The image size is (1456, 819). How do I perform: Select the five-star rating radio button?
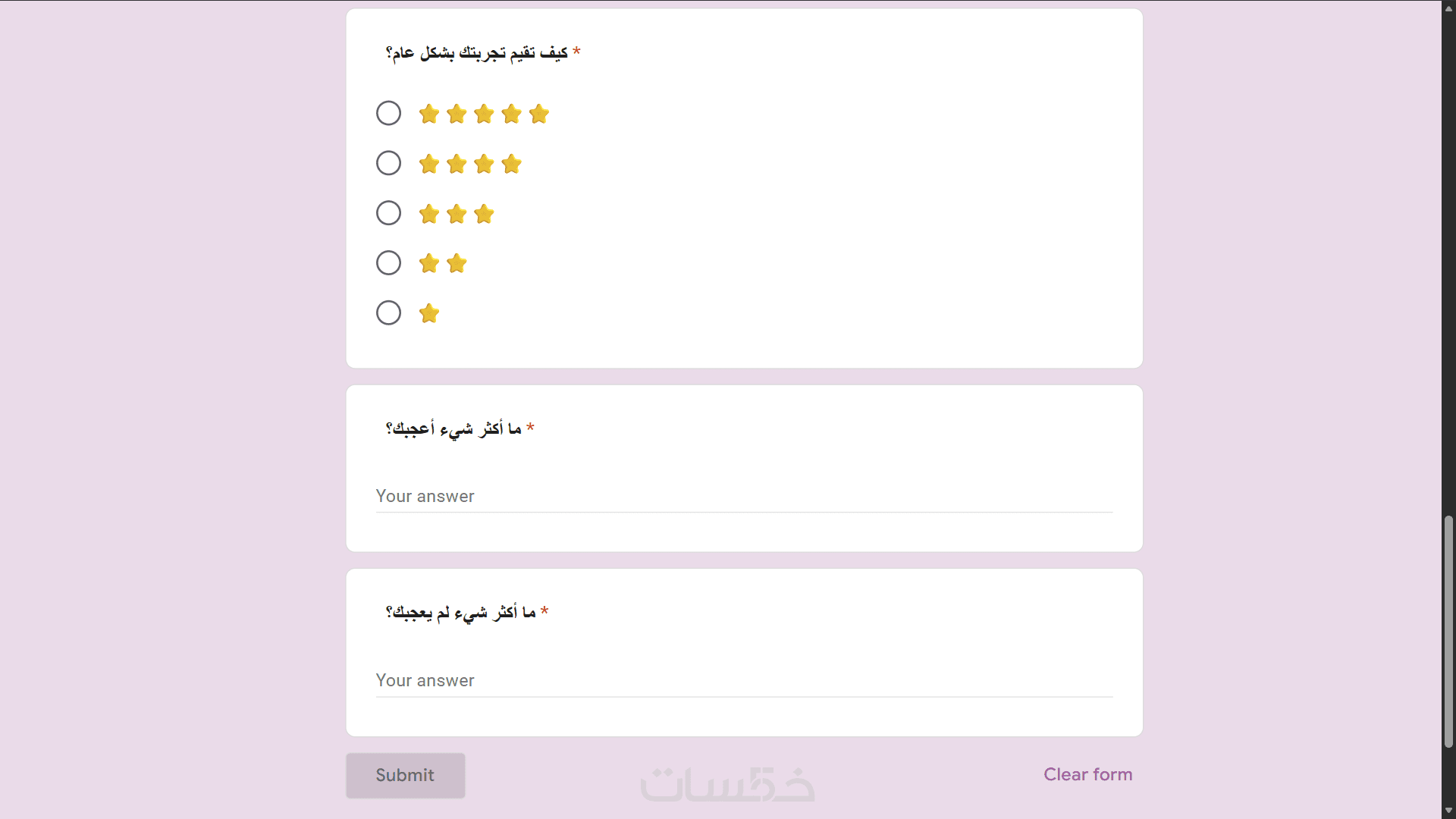(x=388, y=113)
